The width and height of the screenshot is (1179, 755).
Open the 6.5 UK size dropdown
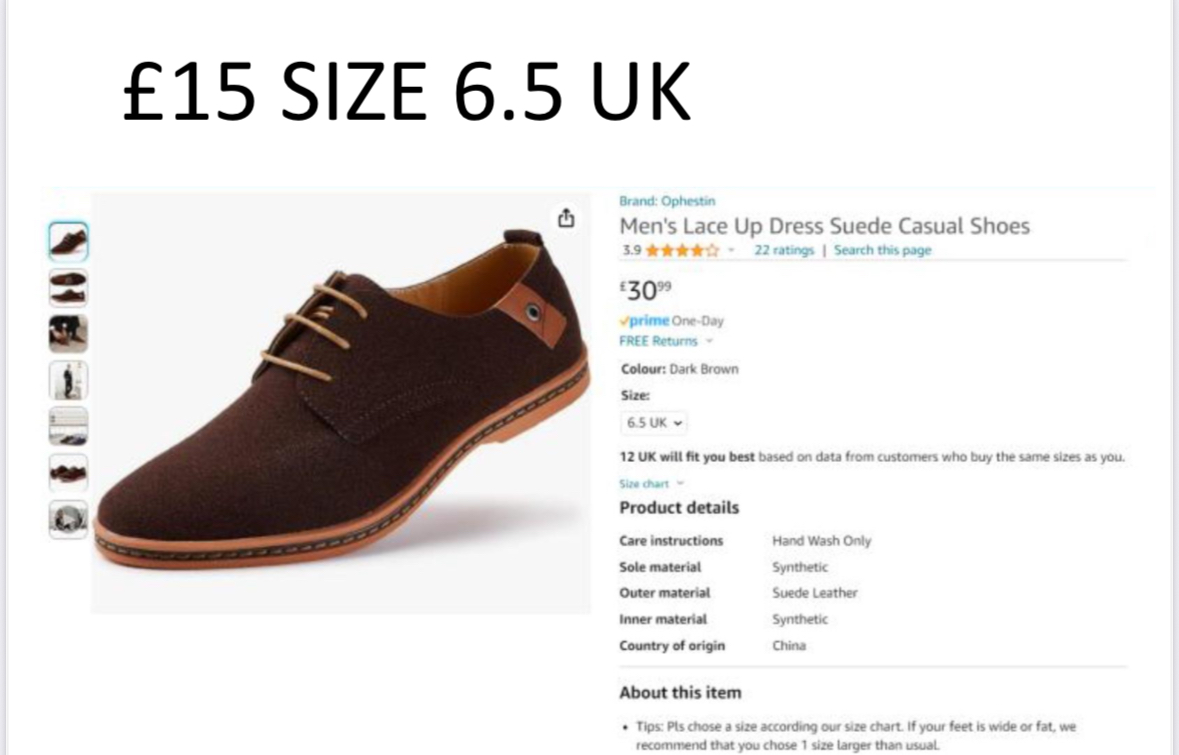coord(654,423)
